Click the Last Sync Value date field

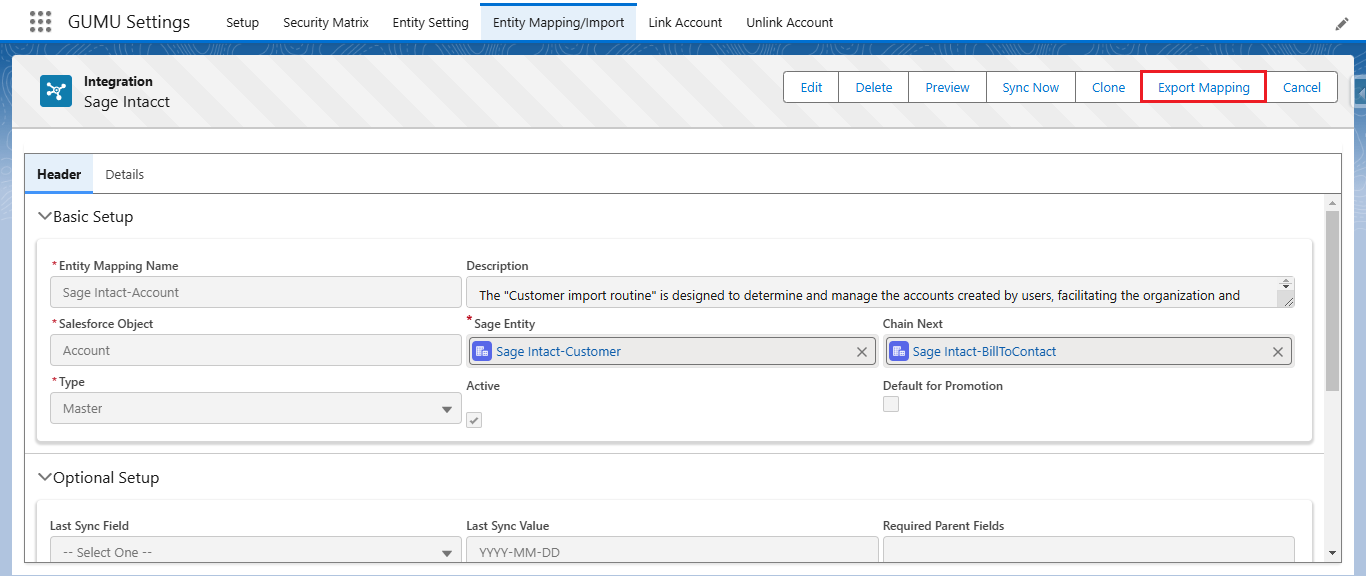pyautogui.click(x=671, y=552)
